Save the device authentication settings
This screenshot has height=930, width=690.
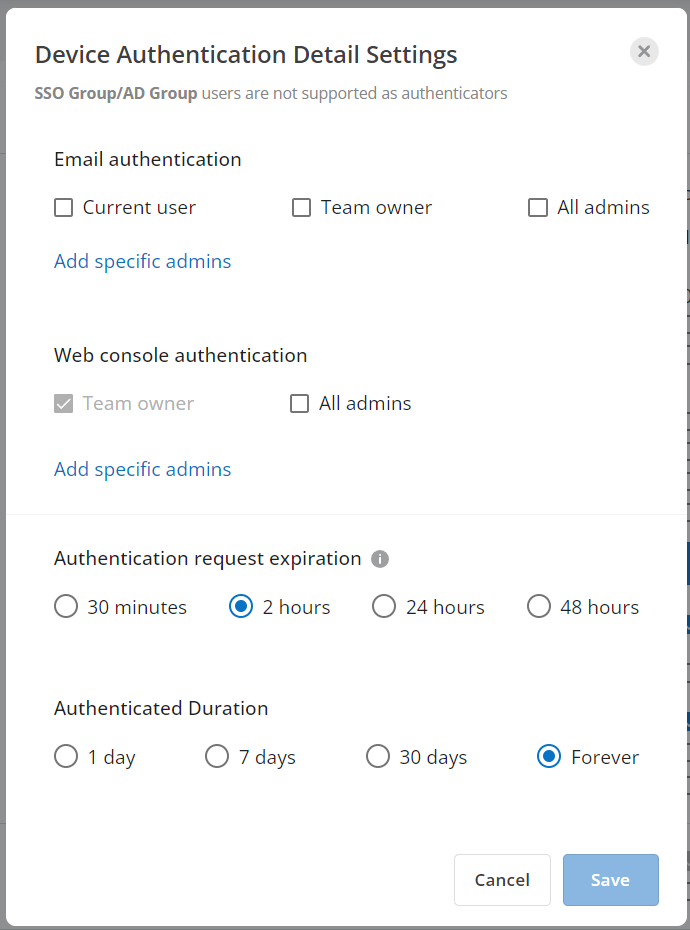[610, 880]
